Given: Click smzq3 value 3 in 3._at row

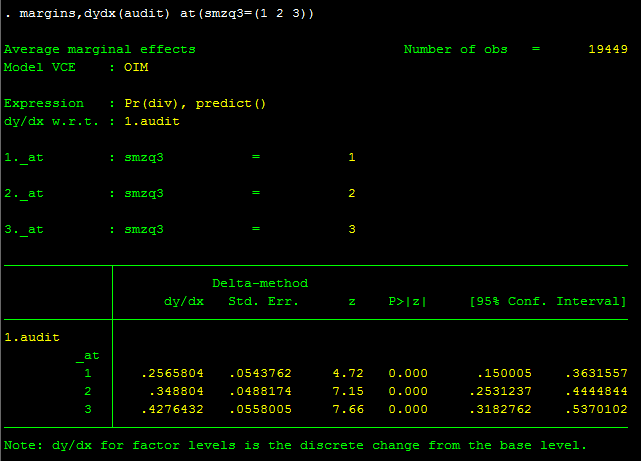Looking at the screenshot, I should coord(352,229).
